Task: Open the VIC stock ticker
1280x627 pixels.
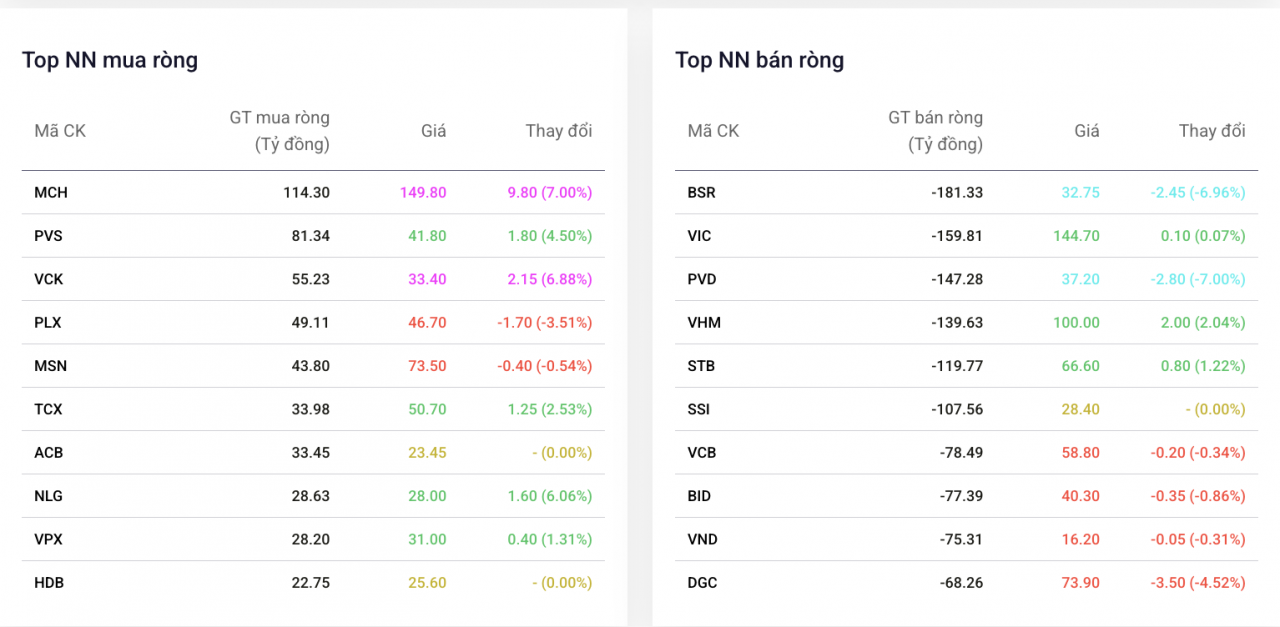Action: pos(699,236)
